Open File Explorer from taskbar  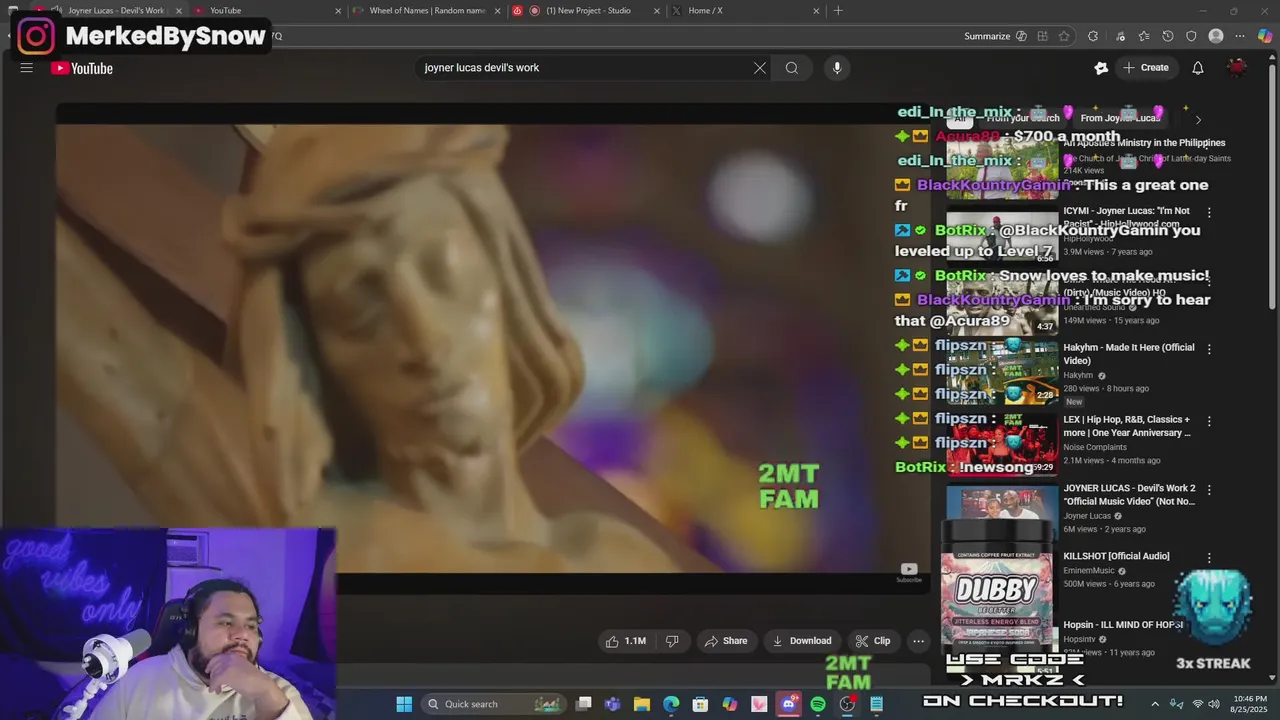[x=642, y=704]
